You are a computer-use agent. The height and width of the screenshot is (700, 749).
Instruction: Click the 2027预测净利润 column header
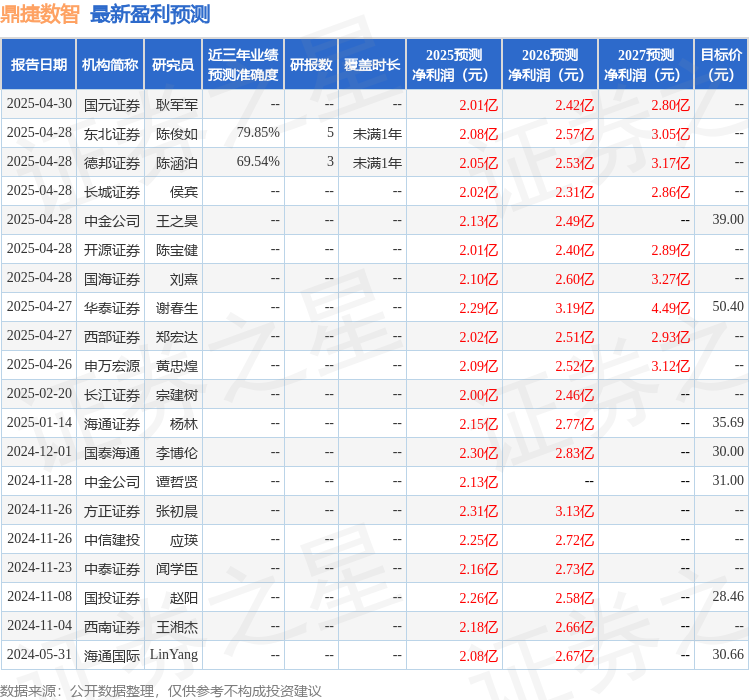coord(646,65)
